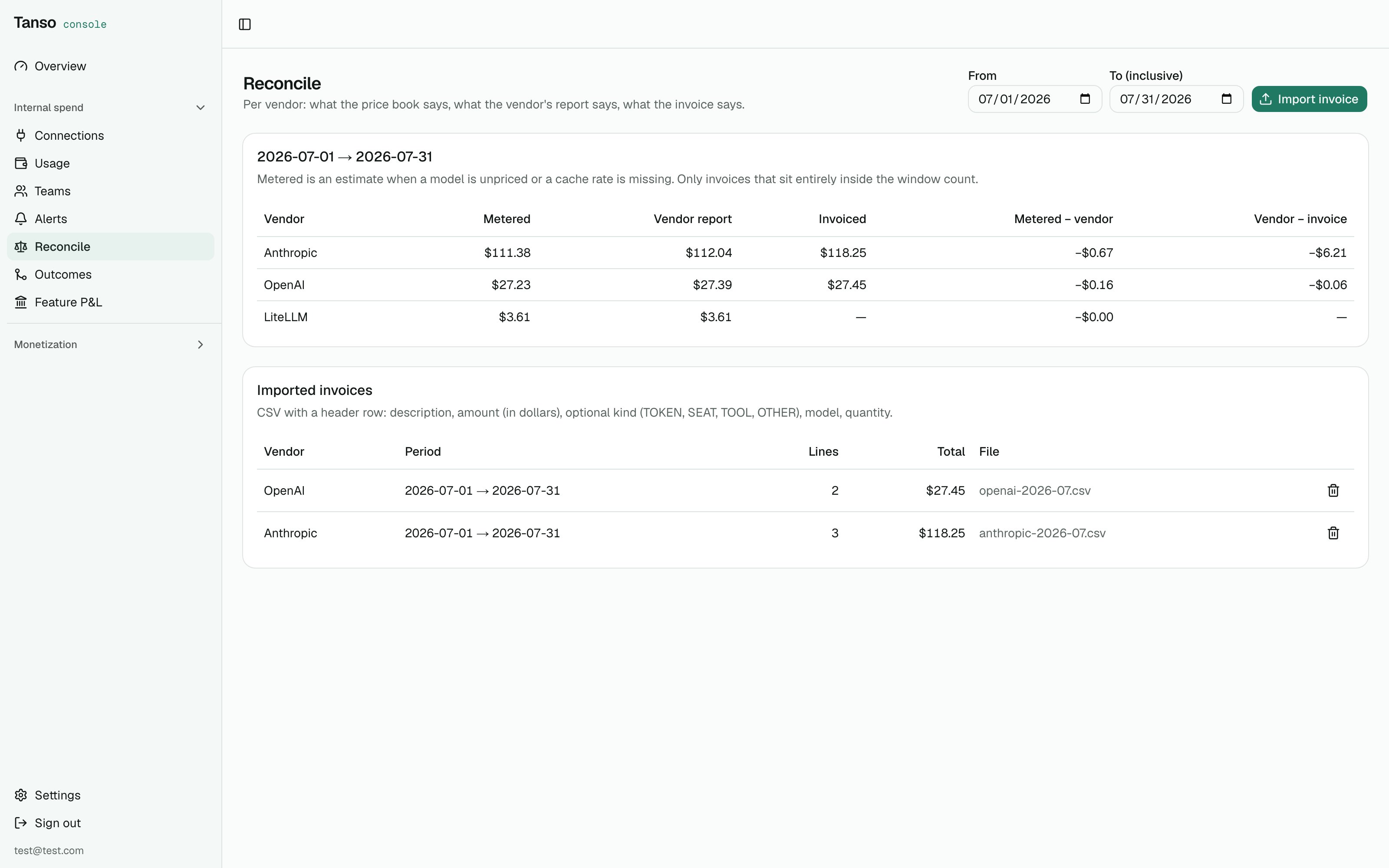This screenshot has width=1389, height=868.
Task: Go to Connections
Action: point(110,135)
